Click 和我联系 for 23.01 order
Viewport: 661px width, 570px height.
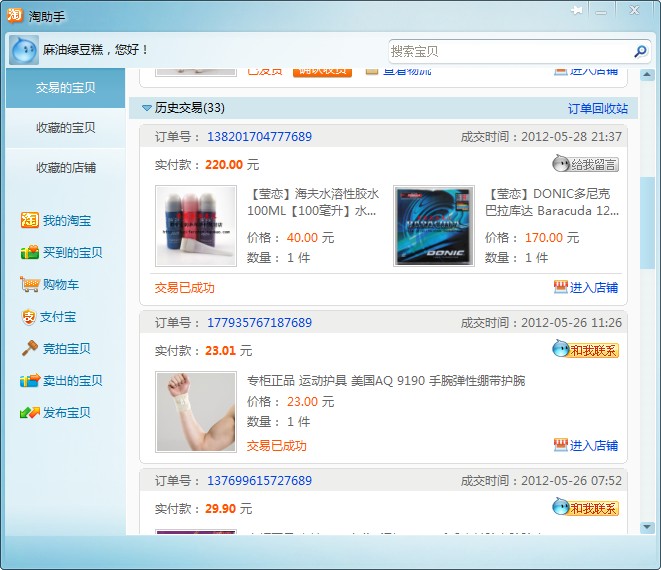point(586,350)
